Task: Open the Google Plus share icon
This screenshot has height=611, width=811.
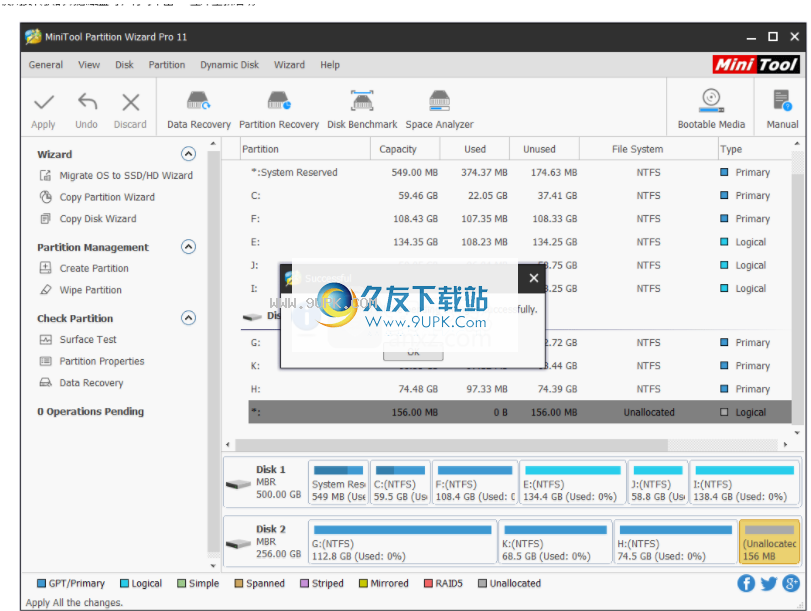Action: click(x=791, y=584)
